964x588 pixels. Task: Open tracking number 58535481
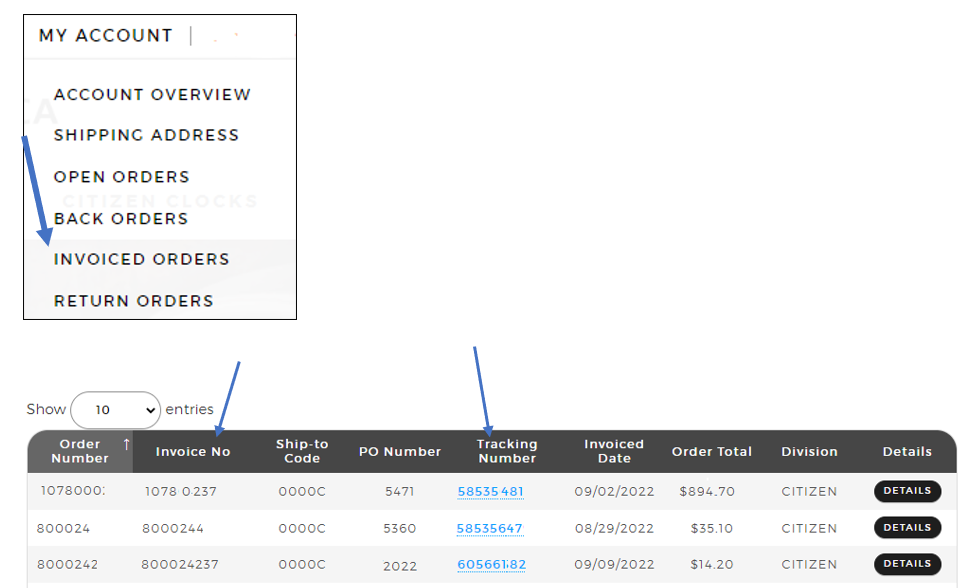coord(490,491)
